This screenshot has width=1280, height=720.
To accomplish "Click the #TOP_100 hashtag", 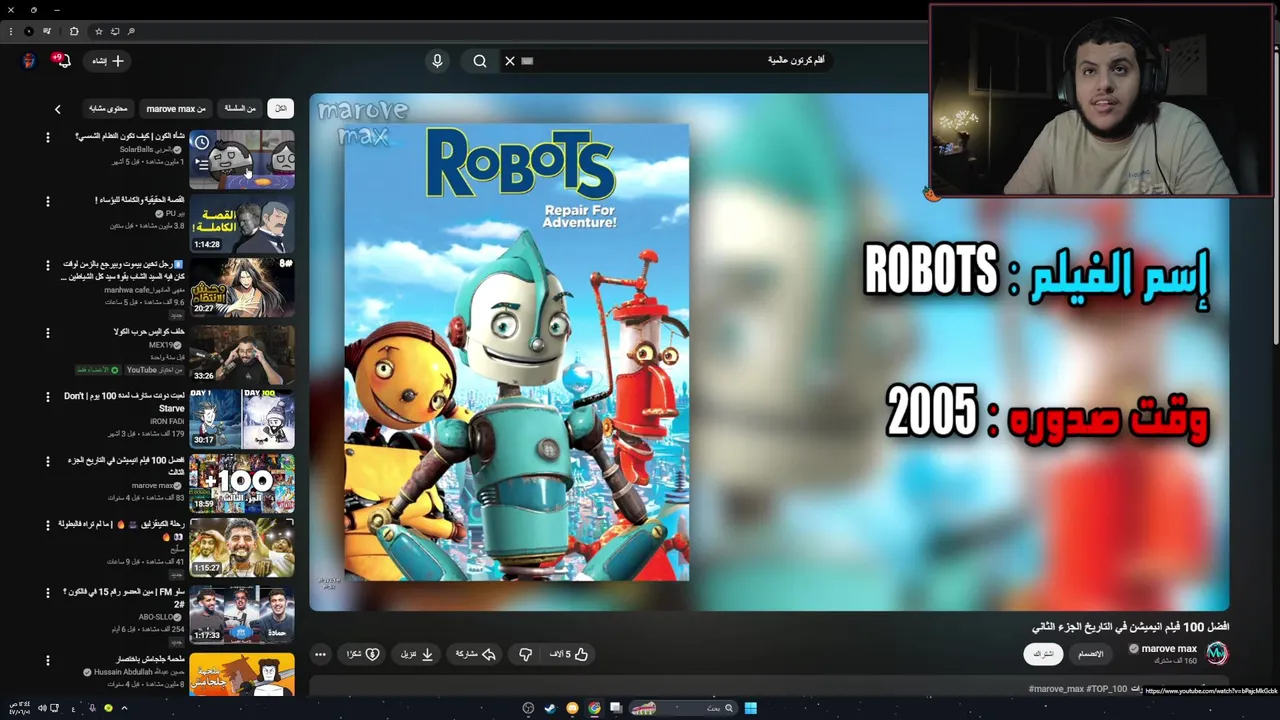I will (1107, 689).
